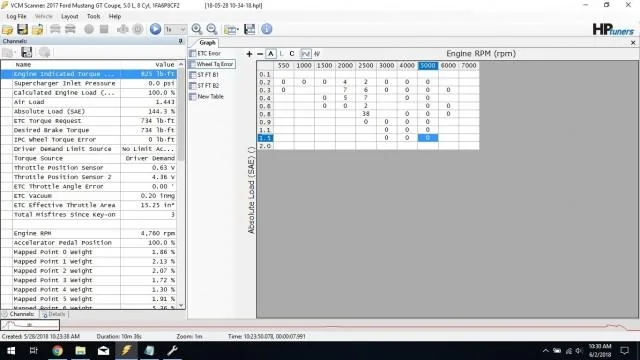Select the Engine Indicated Torque channel row
The height and width of the screenshot is (360, 640).
click(x=89, y=74)
